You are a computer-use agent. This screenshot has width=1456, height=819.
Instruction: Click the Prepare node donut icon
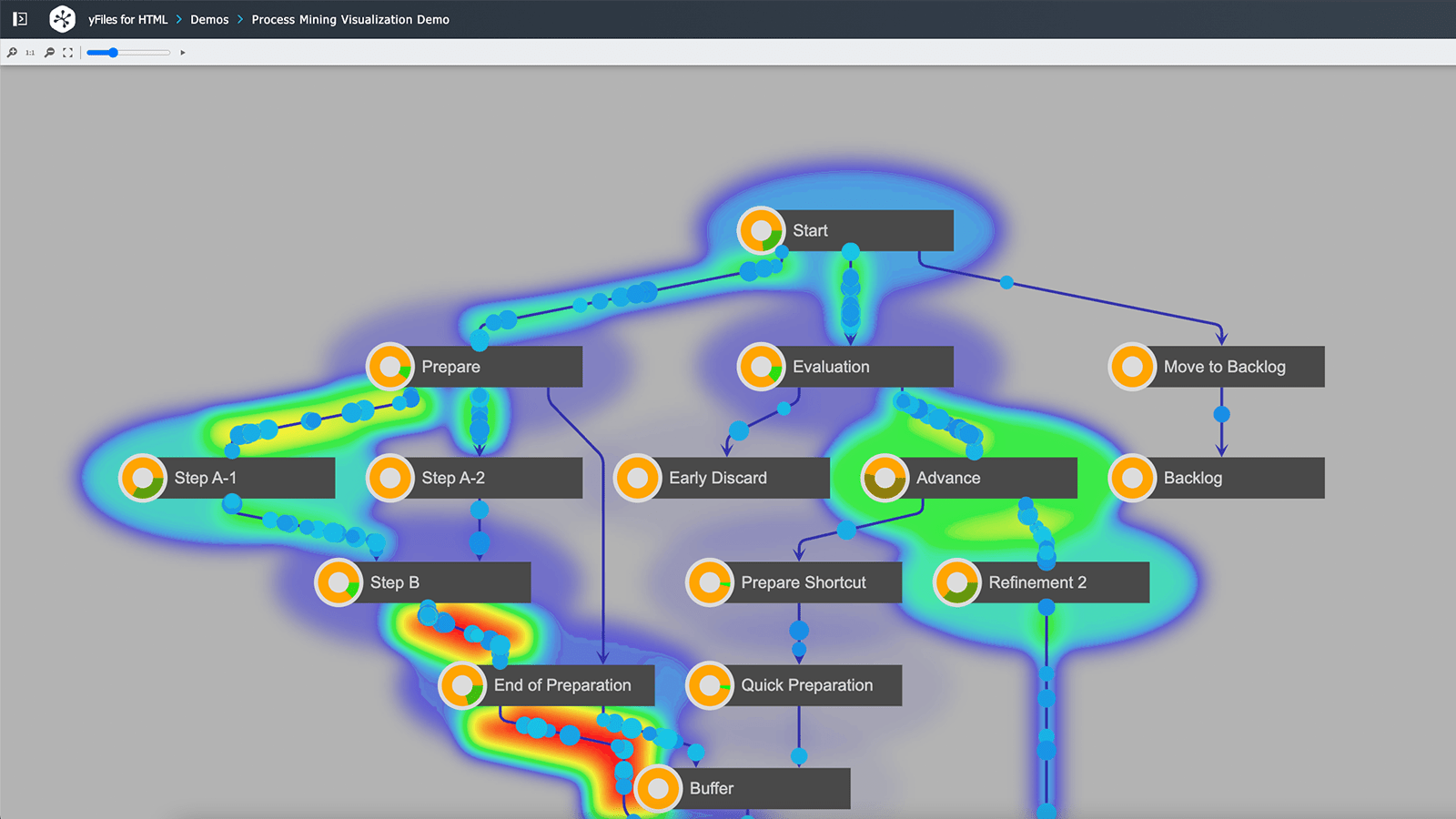point(390,367)
